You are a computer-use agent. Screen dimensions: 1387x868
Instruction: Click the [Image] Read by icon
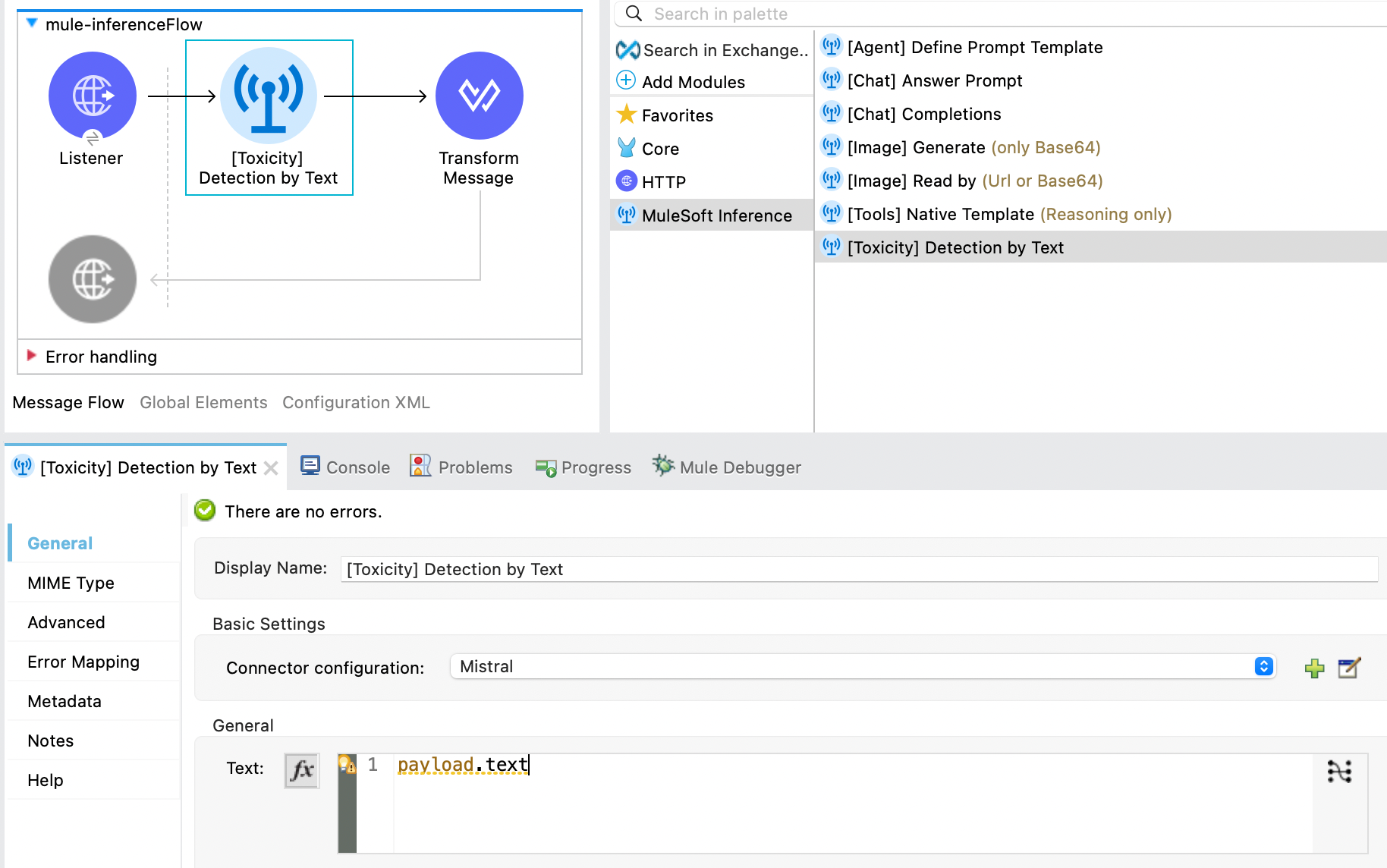tap(832, 180)
